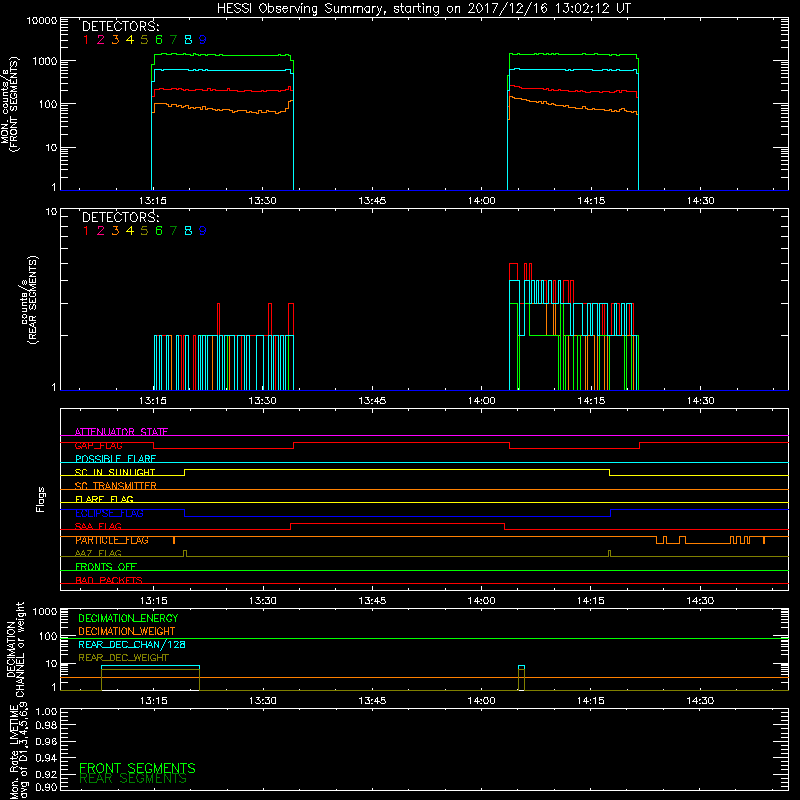Select orange detector 3 in front segments legend
The height and width of the screenshot is (800, 800).
[x=115, y=40]
